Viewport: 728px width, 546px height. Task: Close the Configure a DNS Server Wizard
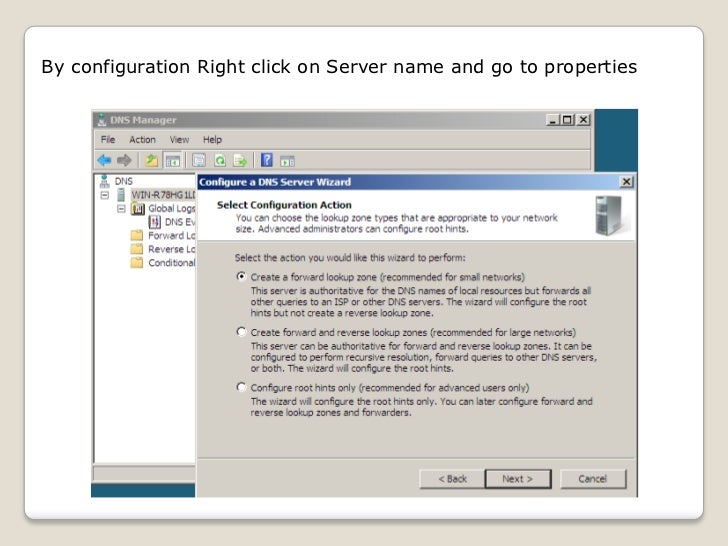(626, 182)
